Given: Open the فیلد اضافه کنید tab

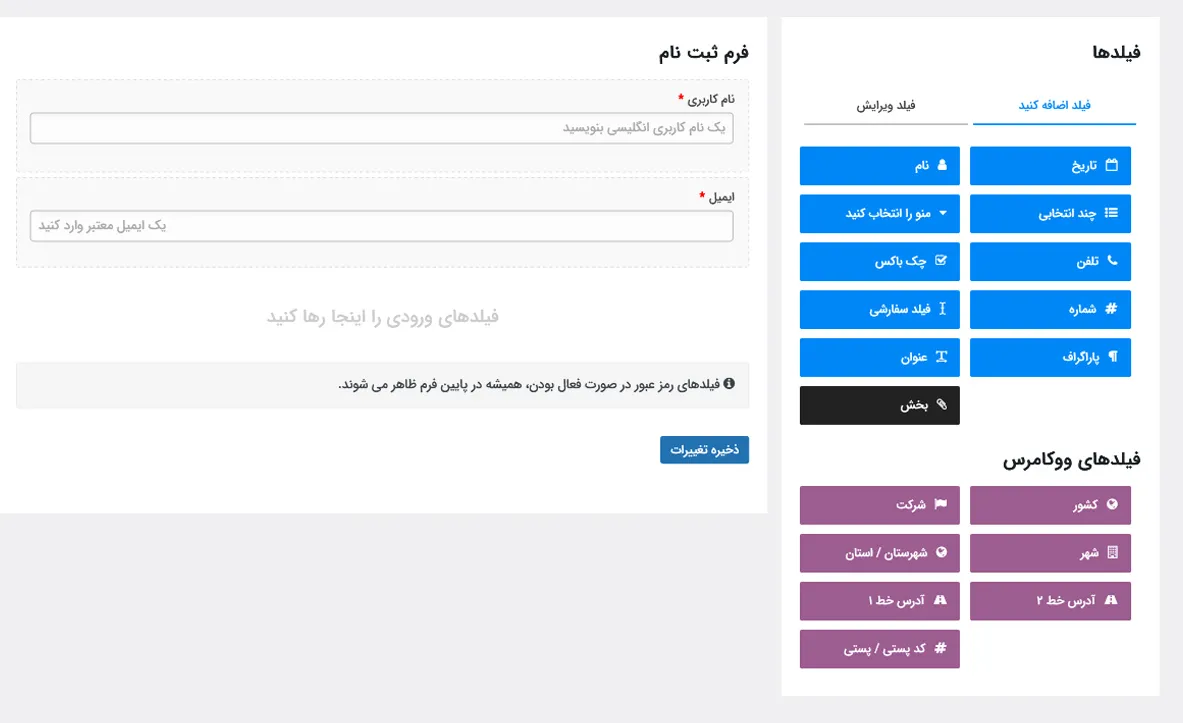Looking at the screenshot, I should point(1054,106).
